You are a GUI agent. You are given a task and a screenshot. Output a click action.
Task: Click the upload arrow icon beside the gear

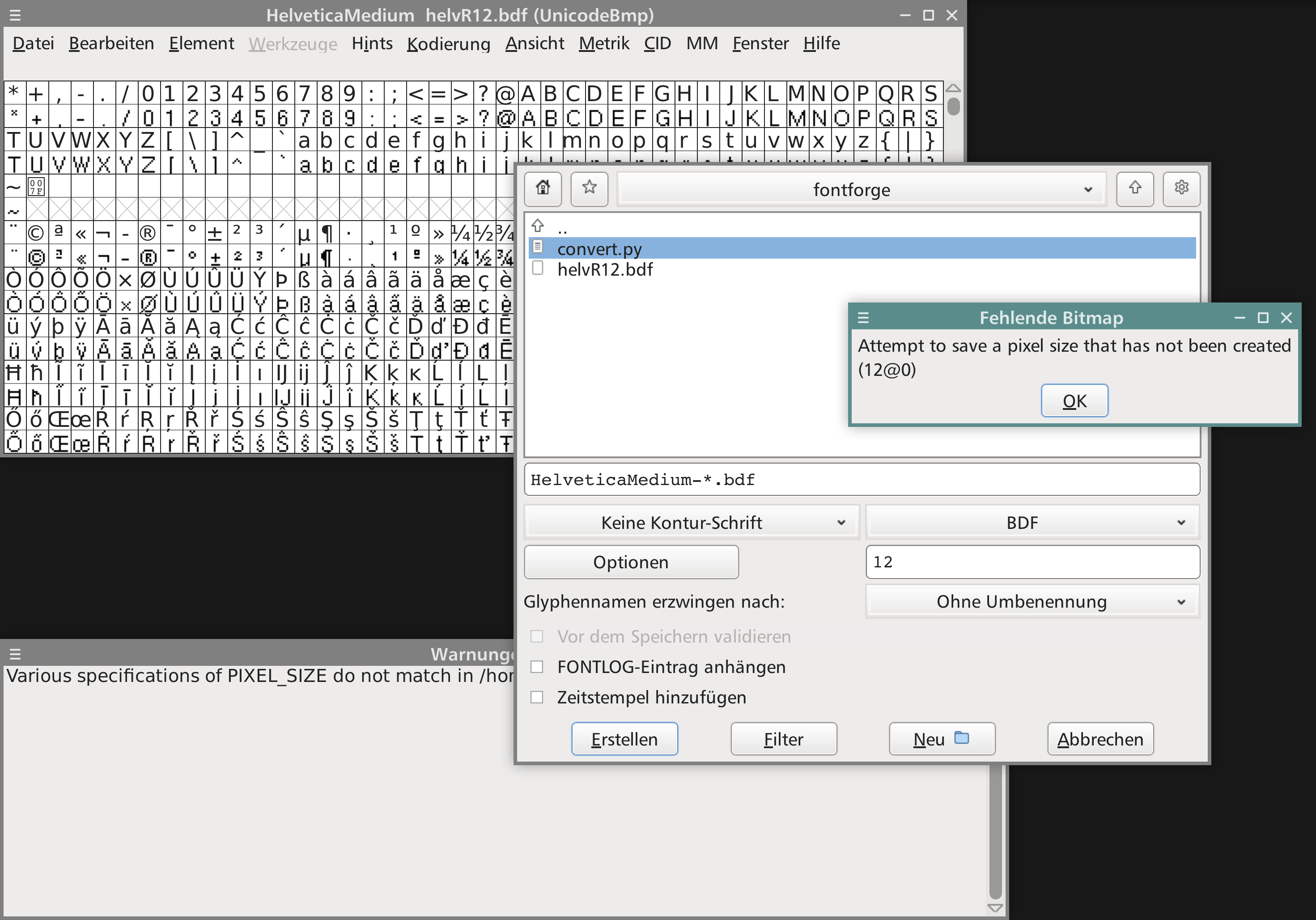[x=1135, y=189]
